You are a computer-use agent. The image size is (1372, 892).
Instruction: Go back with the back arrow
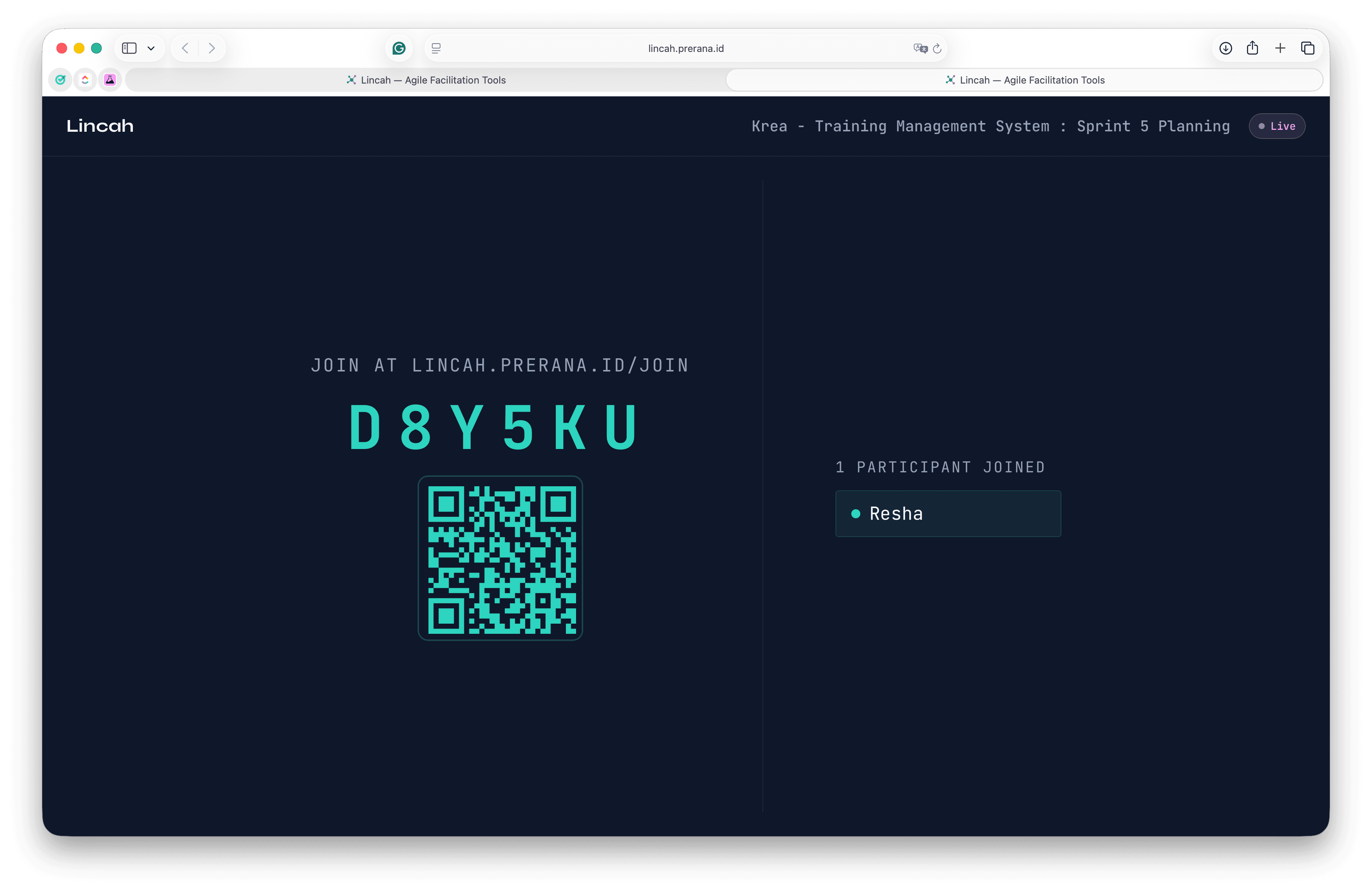pyautogui.click(x=185, y=49)
